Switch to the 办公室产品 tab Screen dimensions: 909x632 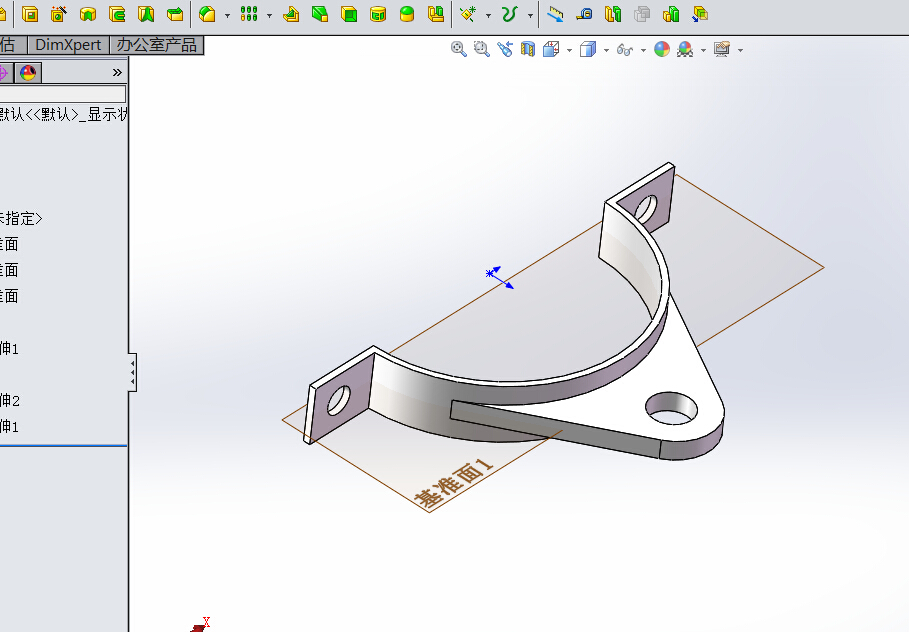tap(157, 45)
